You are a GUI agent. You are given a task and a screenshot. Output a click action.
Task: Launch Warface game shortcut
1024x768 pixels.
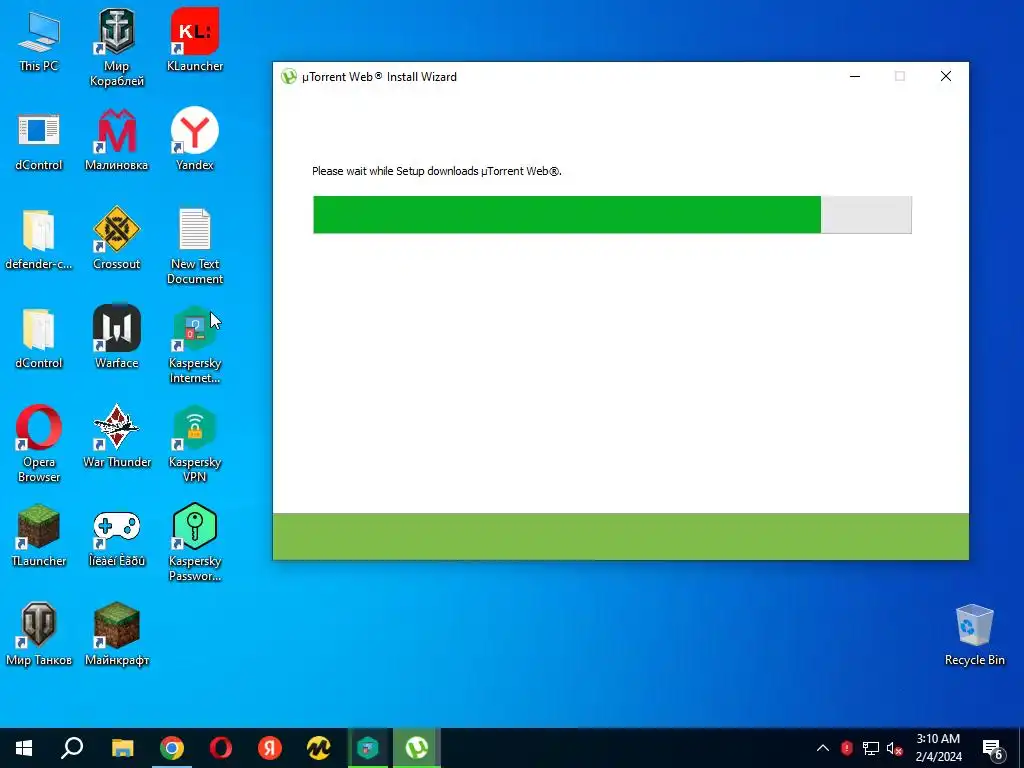click(x=116, y=337)
